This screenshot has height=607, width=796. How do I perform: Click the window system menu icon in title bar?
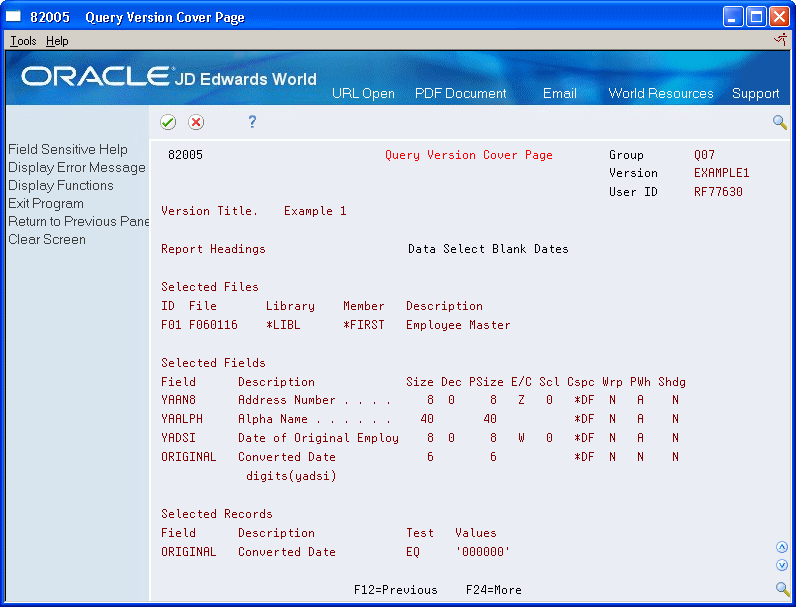[x=14, y=17]
